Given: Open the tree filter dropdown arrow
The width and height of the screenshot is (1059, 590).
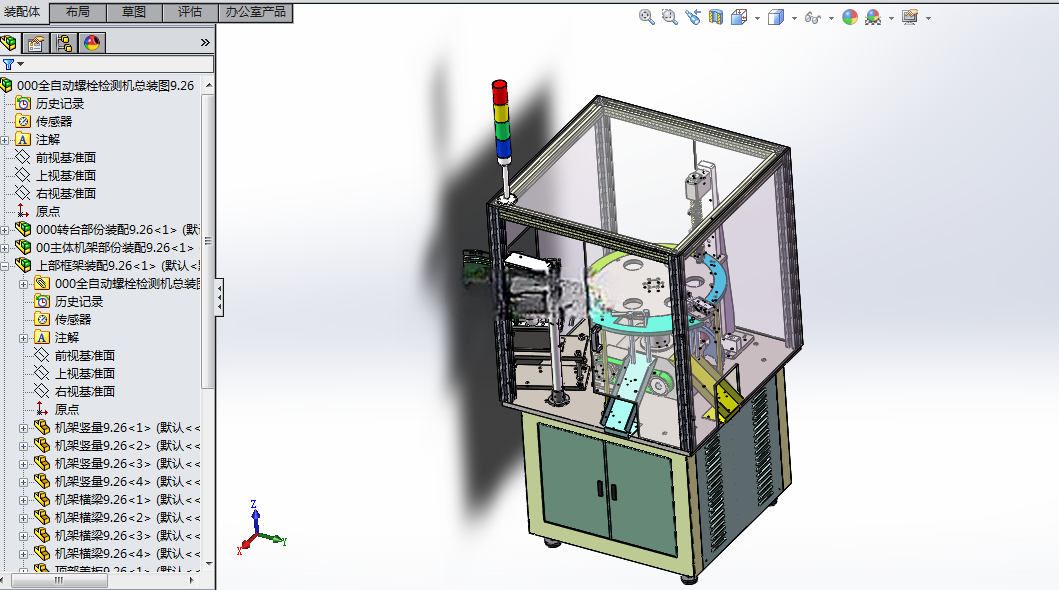Looking at the screenshot, I should (x=21, y=64).
